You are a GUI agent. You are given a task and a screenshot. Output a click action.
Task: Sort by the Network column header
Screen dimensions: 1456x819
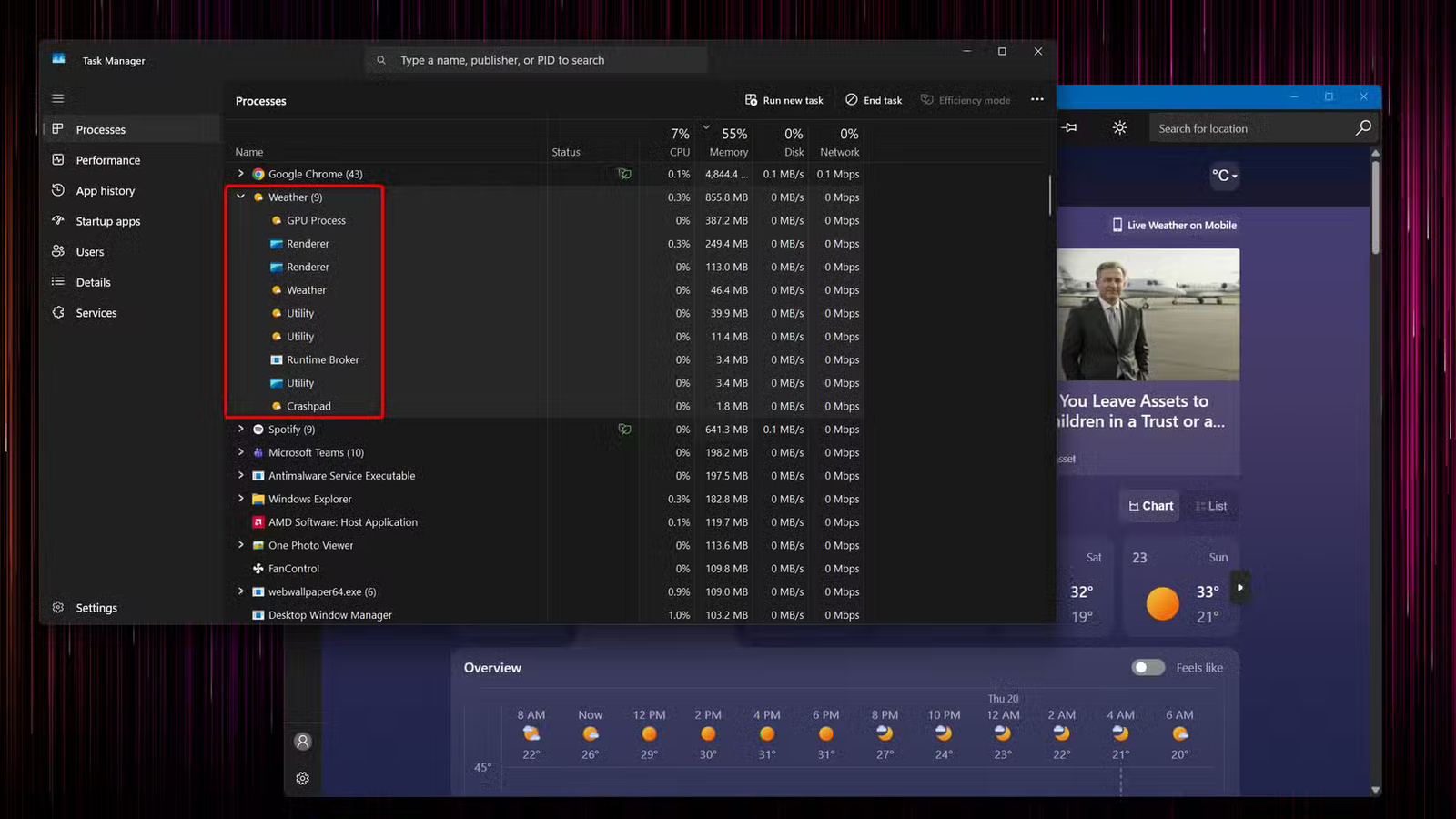click(838, 142)
